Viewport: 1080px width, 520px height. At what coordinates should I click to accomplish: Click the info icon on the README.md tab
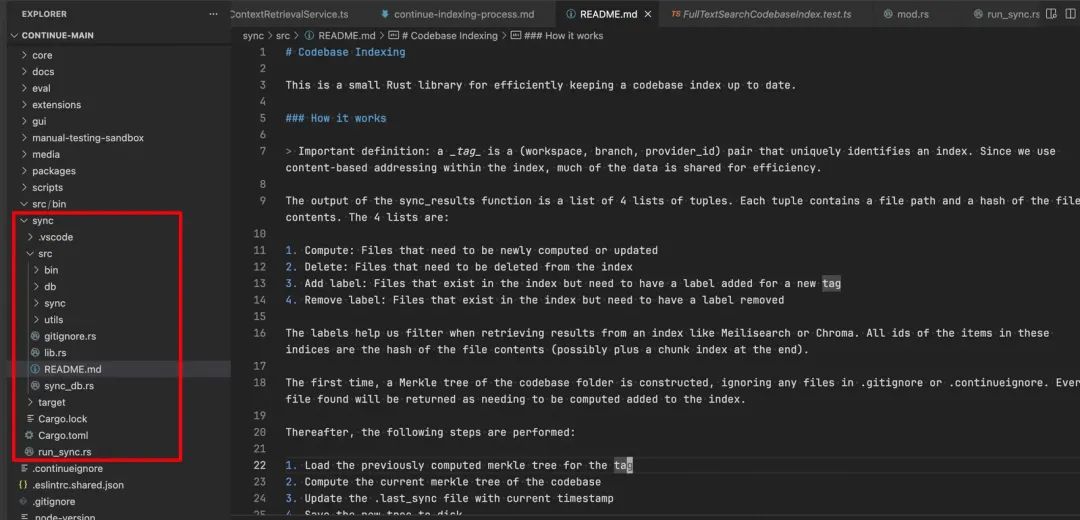point(571,14)
